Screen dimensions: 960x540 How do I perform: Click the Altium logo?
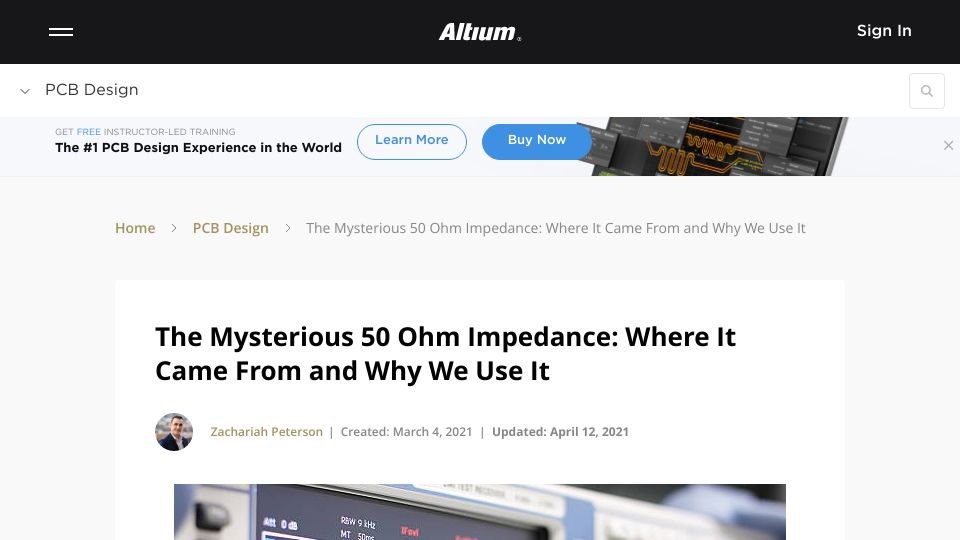(x=480, y=32)
